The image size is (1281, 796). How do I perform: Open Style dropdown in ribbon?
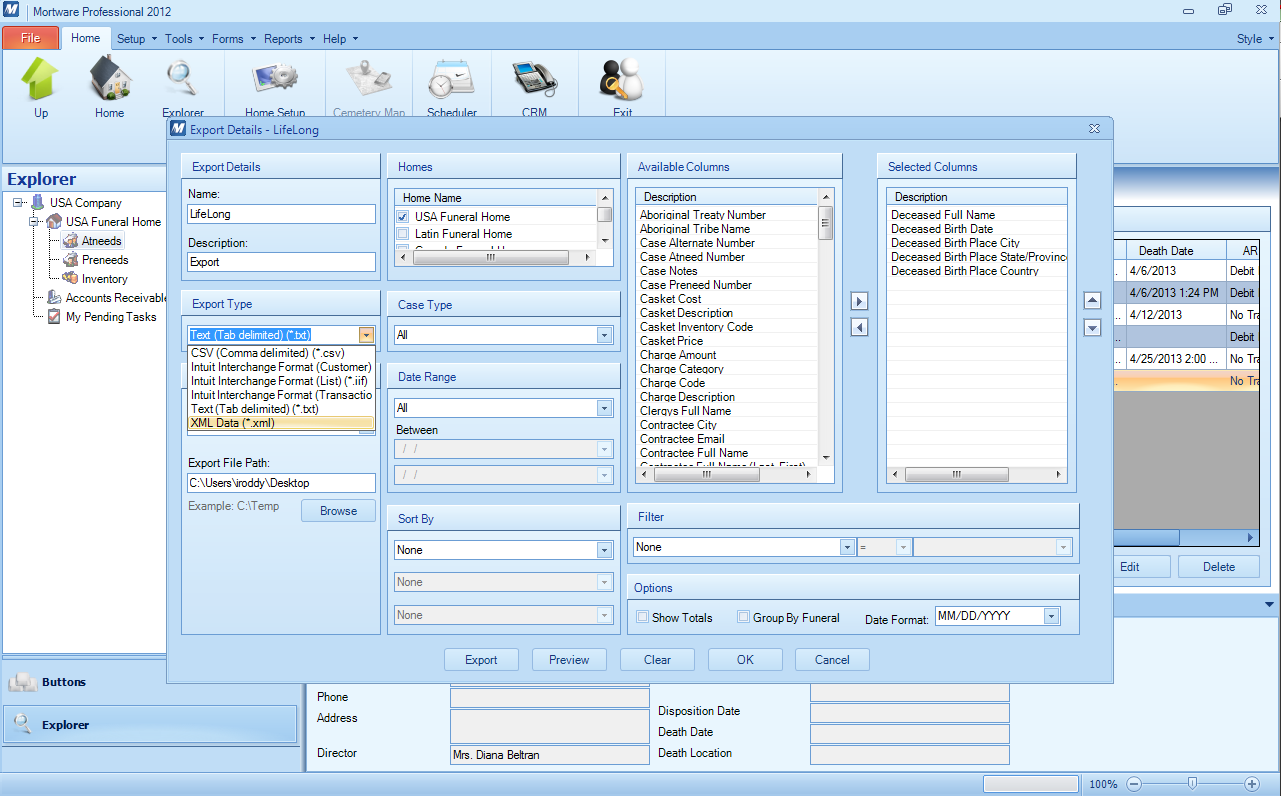click(x=1255, y=39)
